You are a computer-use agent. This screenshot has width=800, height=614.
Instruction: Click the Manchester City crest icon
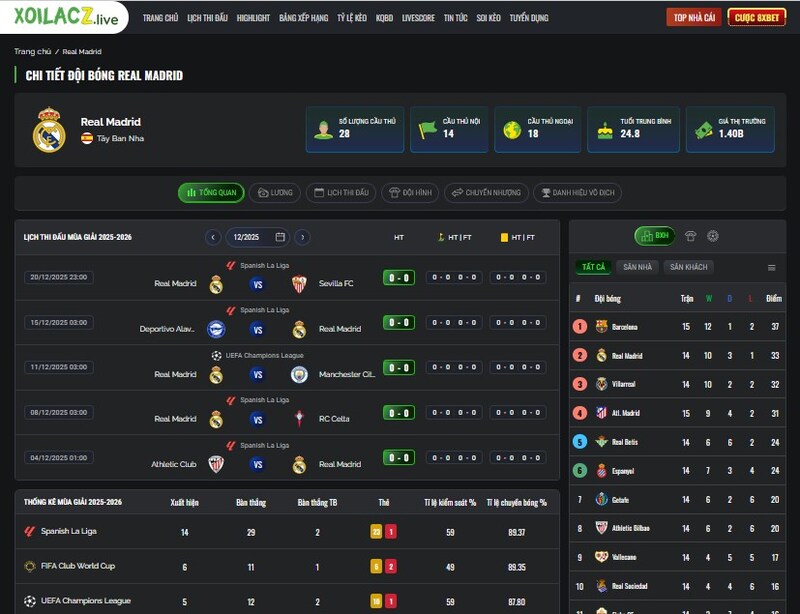pos(299,375)
